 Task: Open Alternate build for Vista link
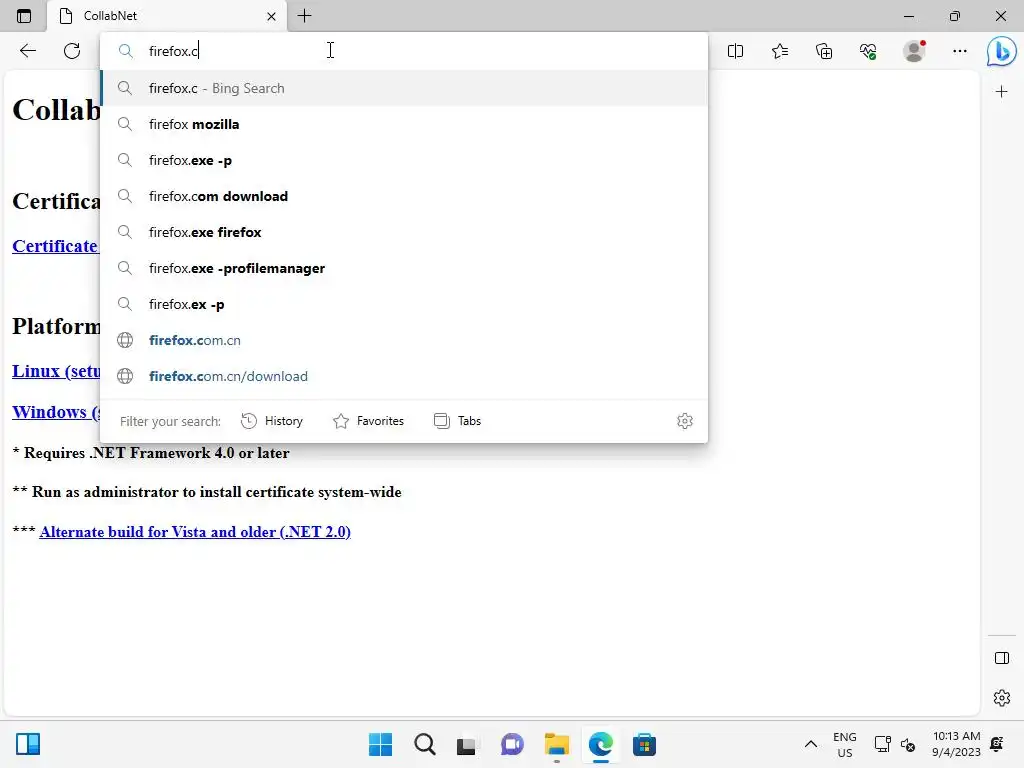pyautogui.click(x=195, y=532)
